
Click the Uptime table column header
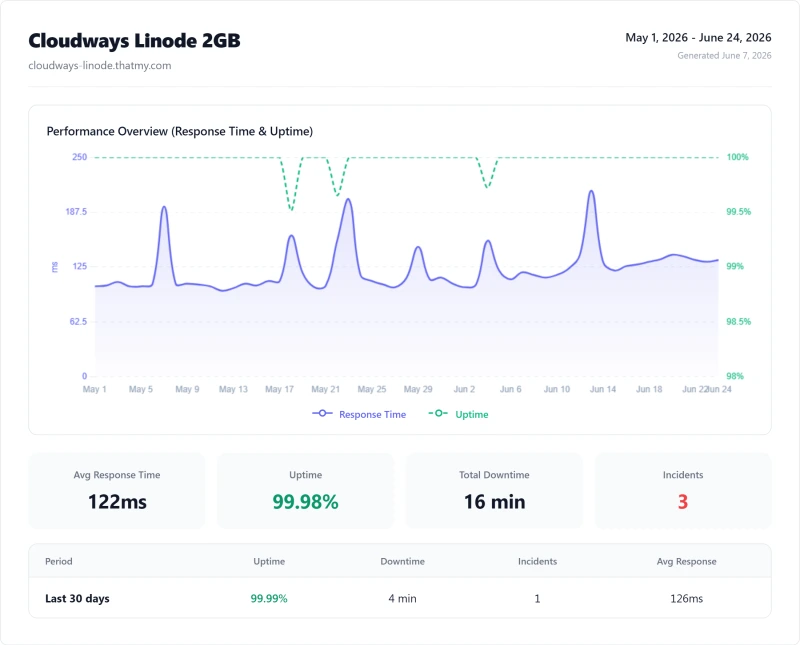(x=269, y=561)
